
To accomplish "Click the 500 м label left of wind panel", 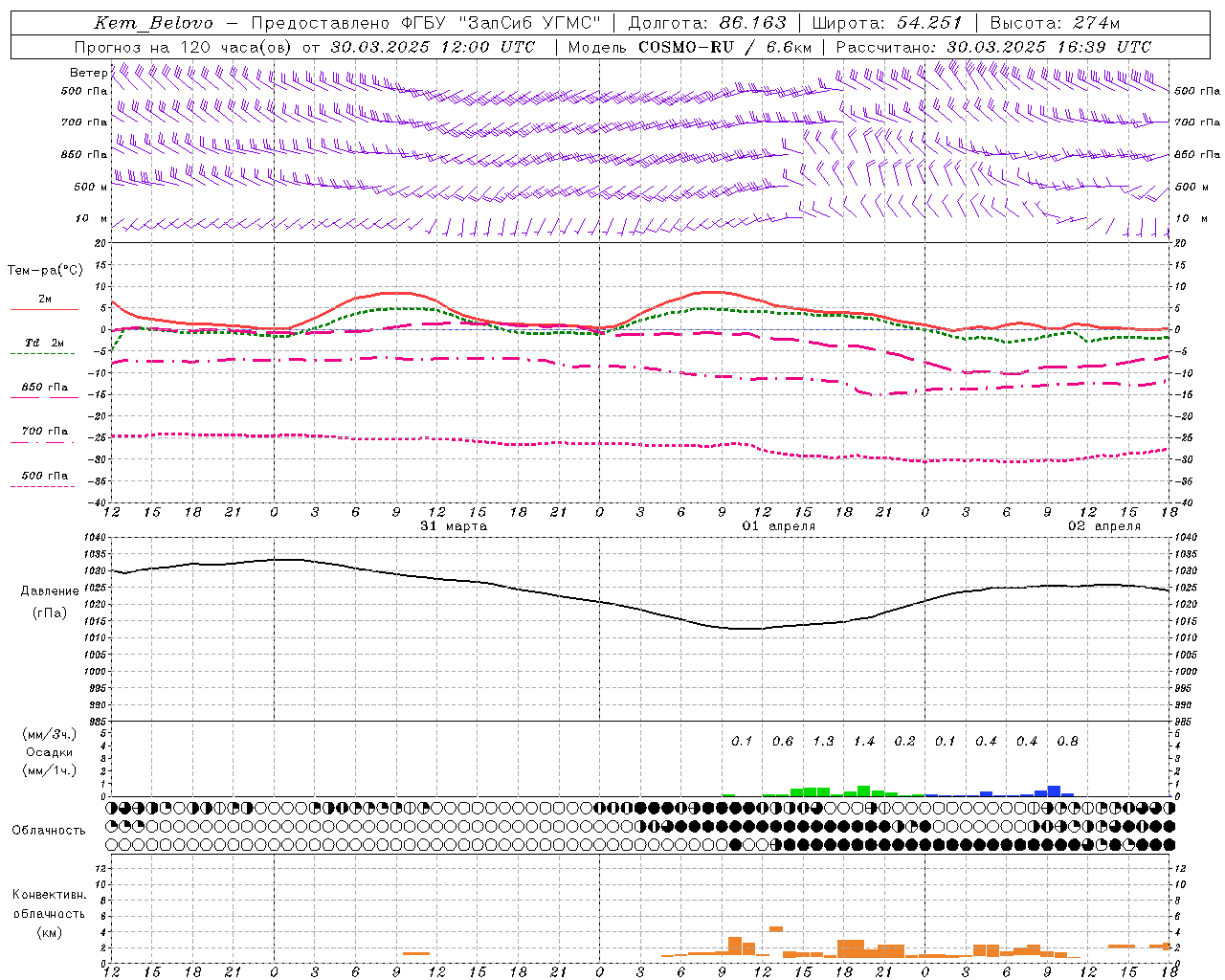I will tap(92, 187).
